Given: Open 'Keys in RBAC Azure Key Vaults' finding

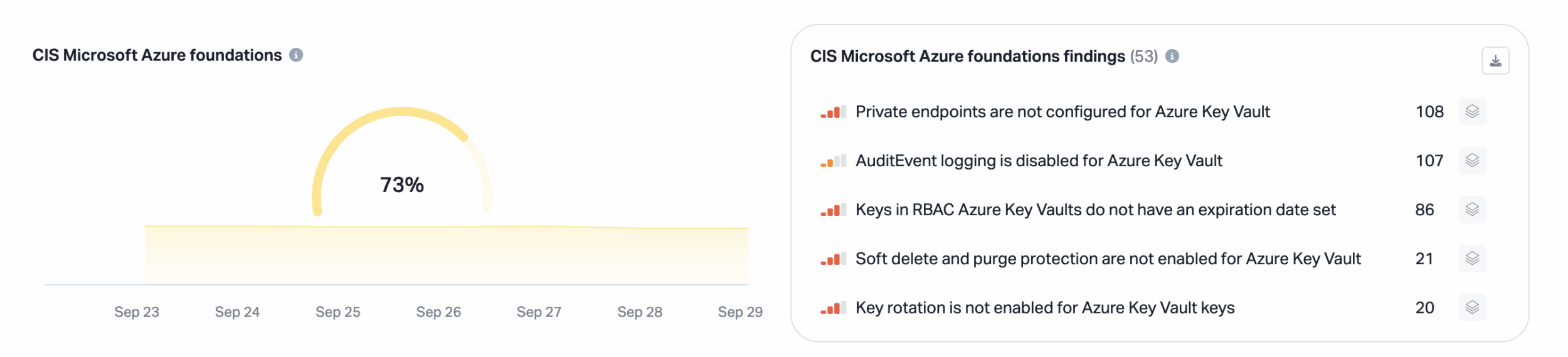Looking at the screenshot, I should [x=1095, y=210].
